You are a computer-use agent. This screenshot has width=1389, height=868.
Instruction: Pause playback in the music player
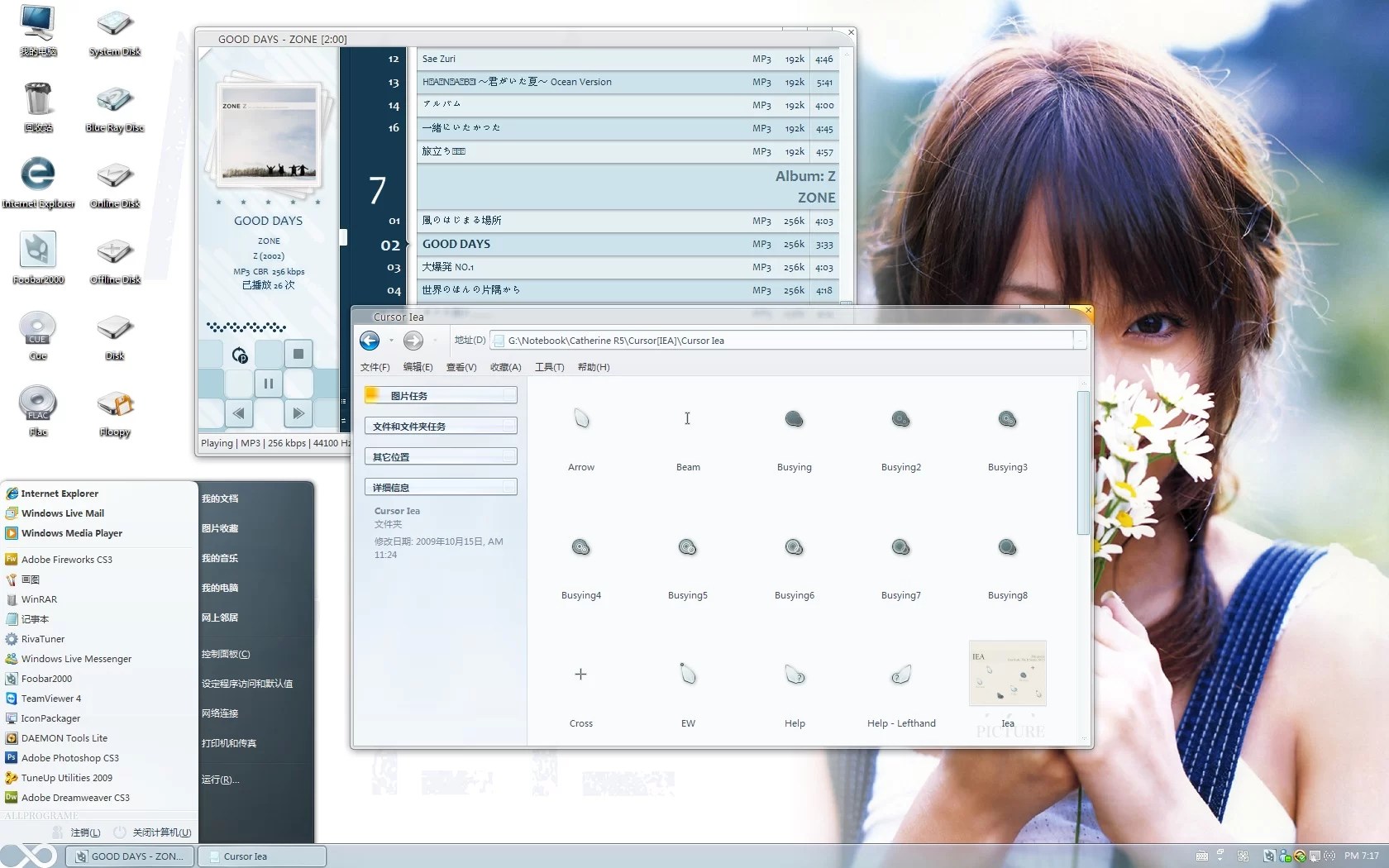tap(268, 384)
